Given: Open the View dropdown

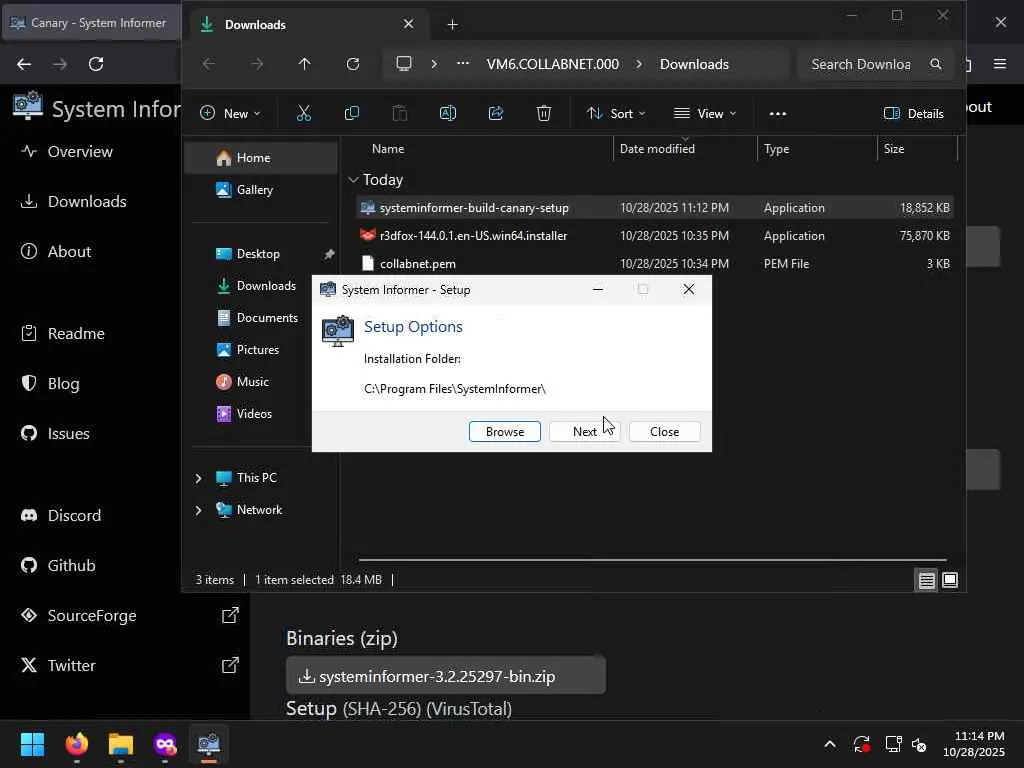Looking at the screenshot, I should coord(705,114).
